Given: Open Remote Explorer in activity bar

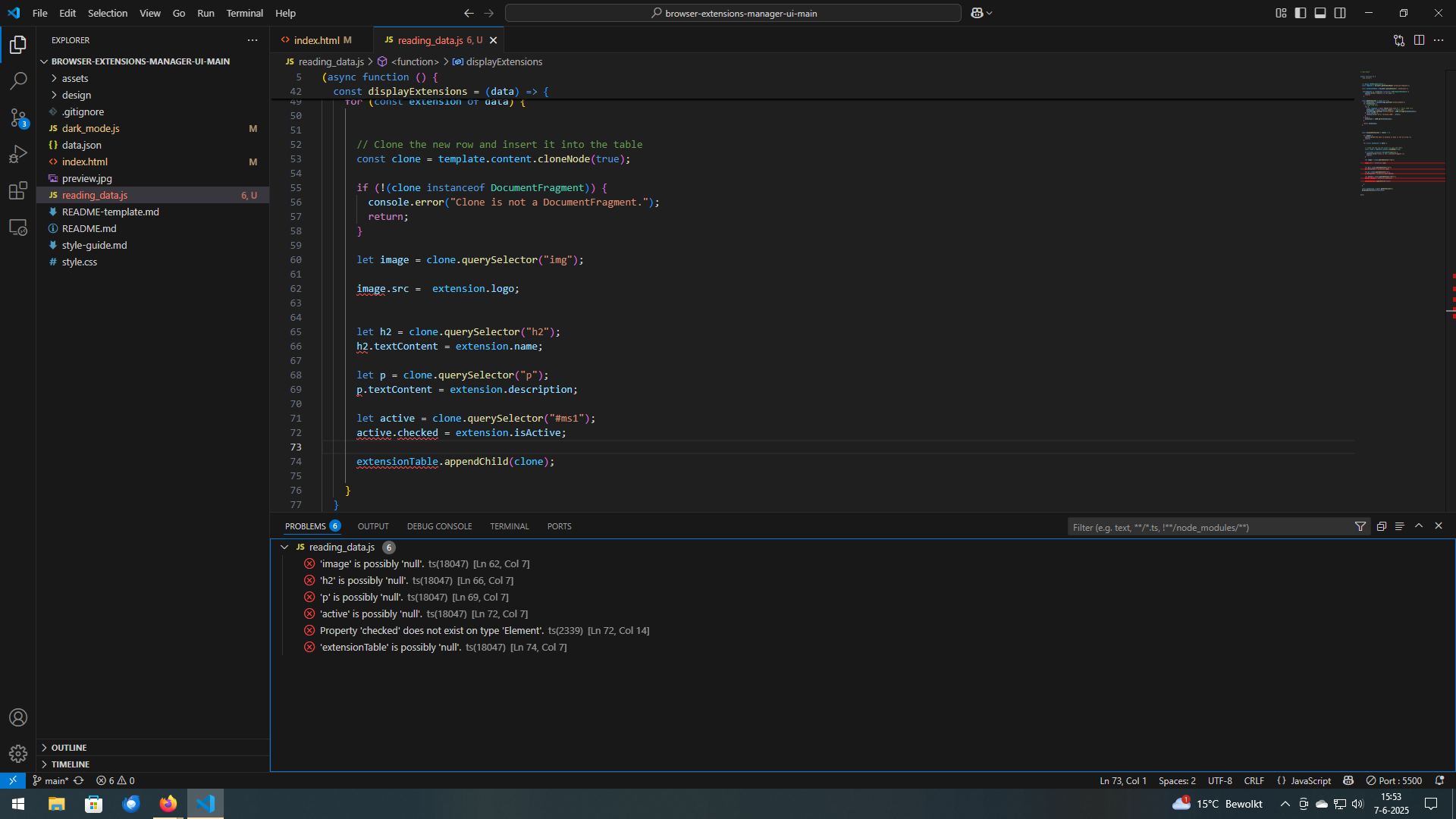Looking at the screenshot, I should tap(18, 227).
